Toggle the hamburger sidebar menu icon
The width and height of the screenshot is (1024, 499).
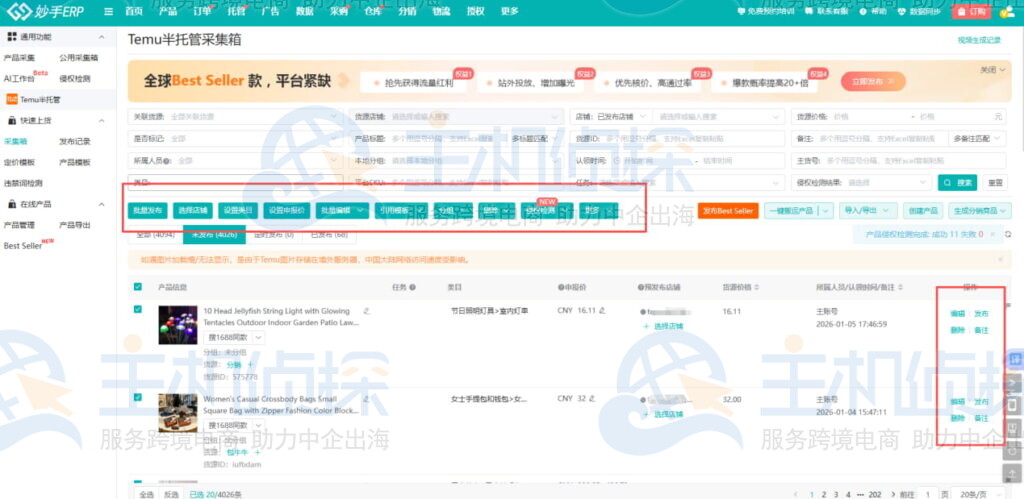click(108, 11)
